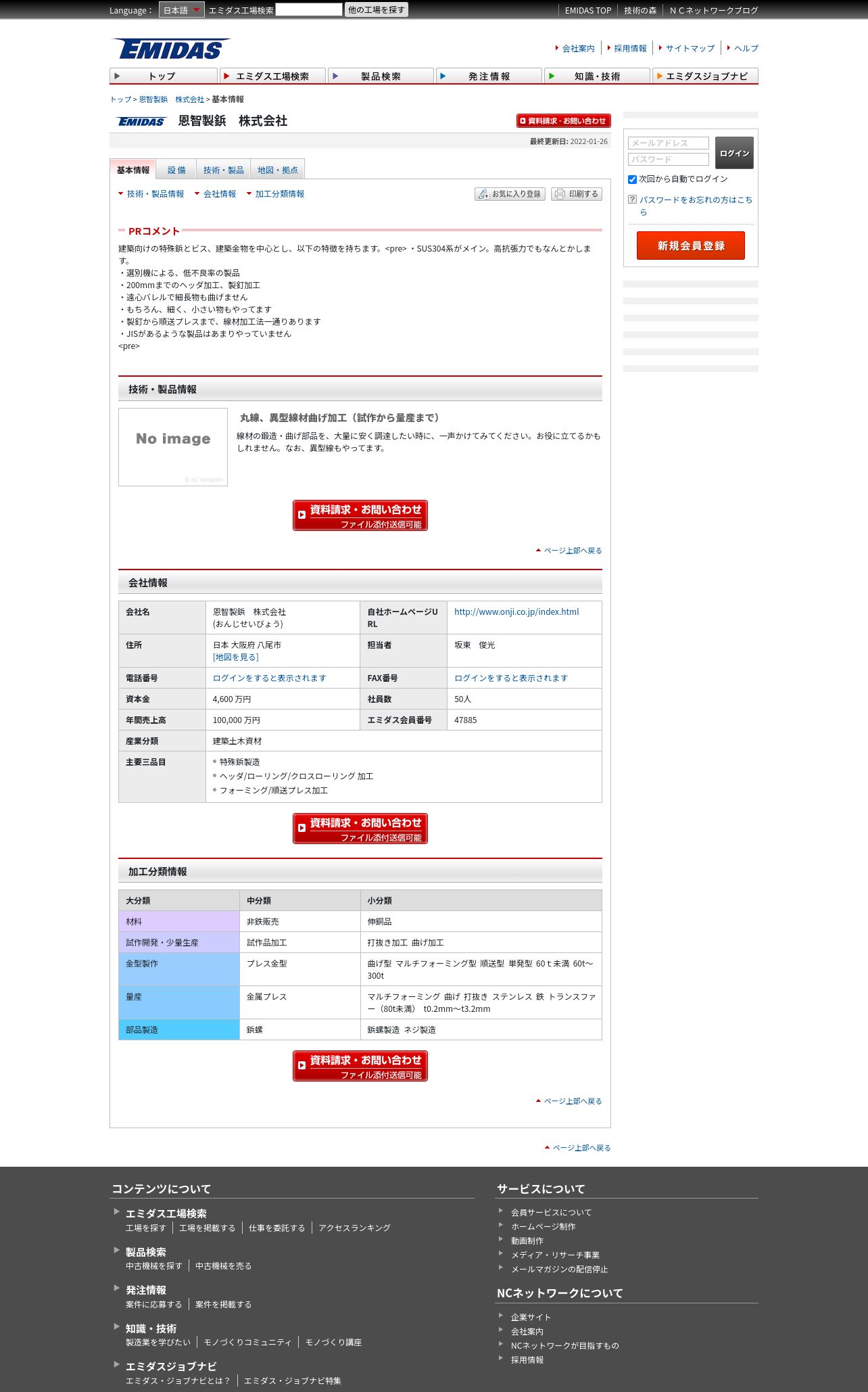Open 丸線、異型線材曲げ加工 product title
This screenshot has height=1392, width=868.
click(x=340, y=418)
